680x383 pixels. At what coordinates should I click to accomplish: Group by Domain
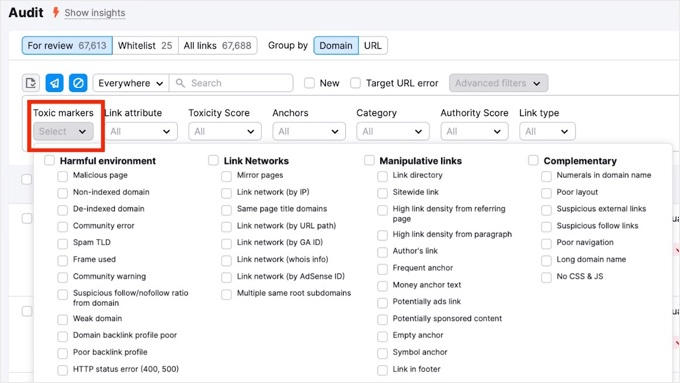click(x=336, y=46)
